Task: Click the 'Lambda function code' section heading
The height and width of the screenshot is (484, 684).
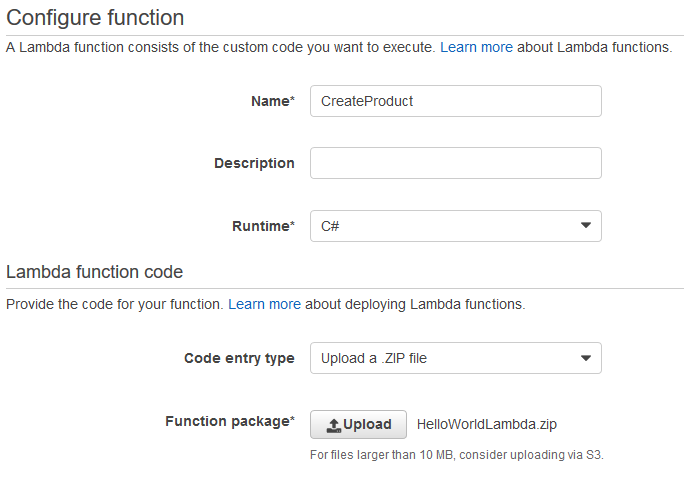Action: (x=95, y=272)
